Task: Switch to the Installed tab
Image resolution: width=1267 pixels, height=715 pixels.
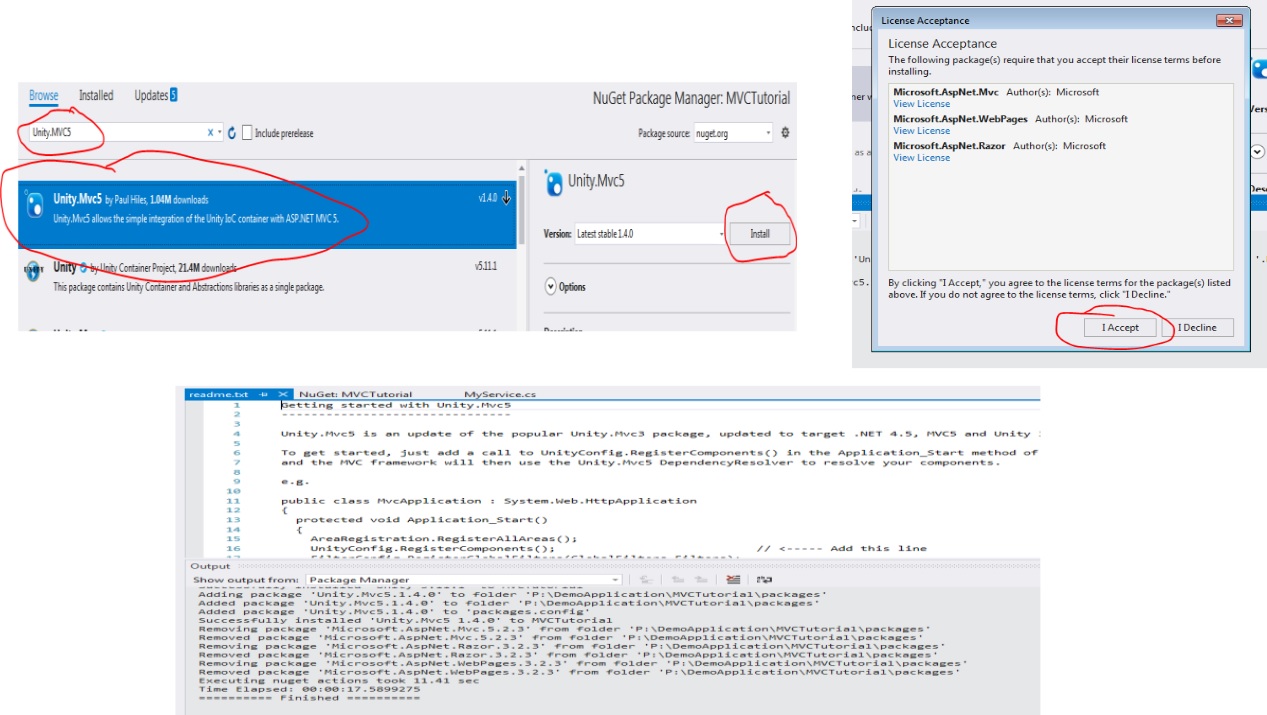Action: [x=96, y=96]
